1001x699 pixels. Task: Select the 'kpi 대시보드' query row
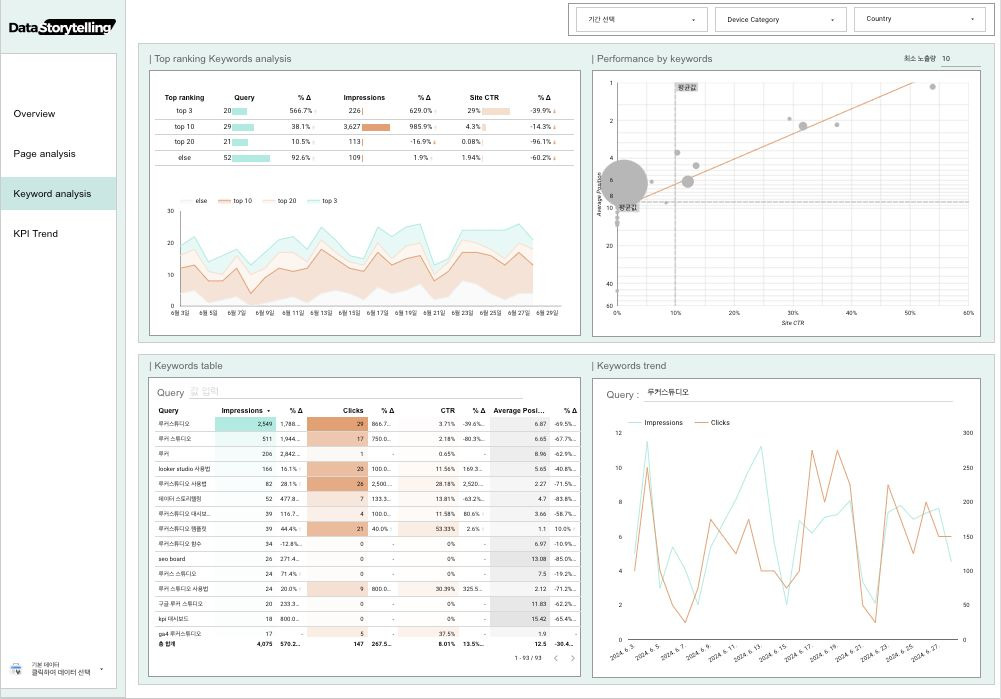(x=367, y=619)
